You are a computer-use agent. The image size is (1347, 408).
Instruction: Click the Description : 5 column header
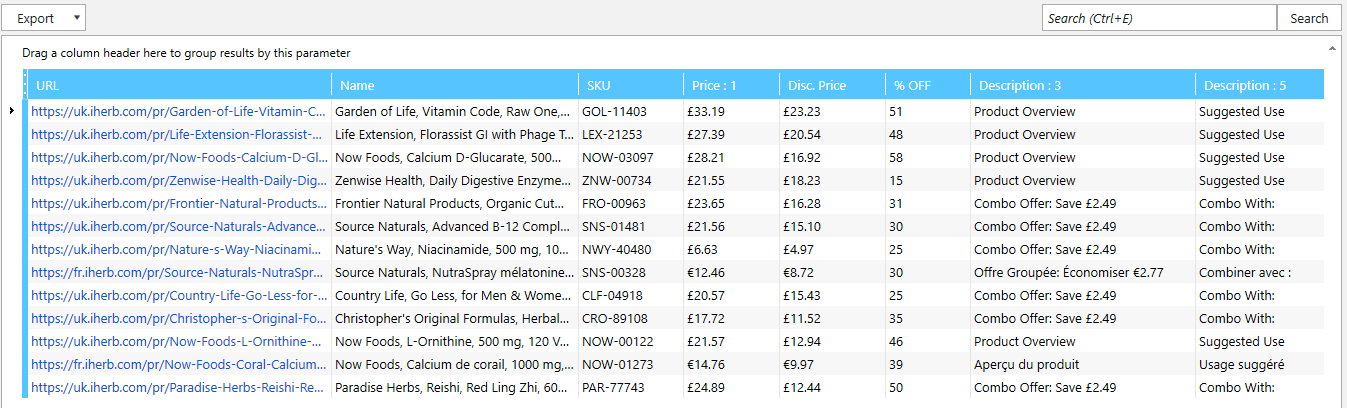(x=1258, y=85)
